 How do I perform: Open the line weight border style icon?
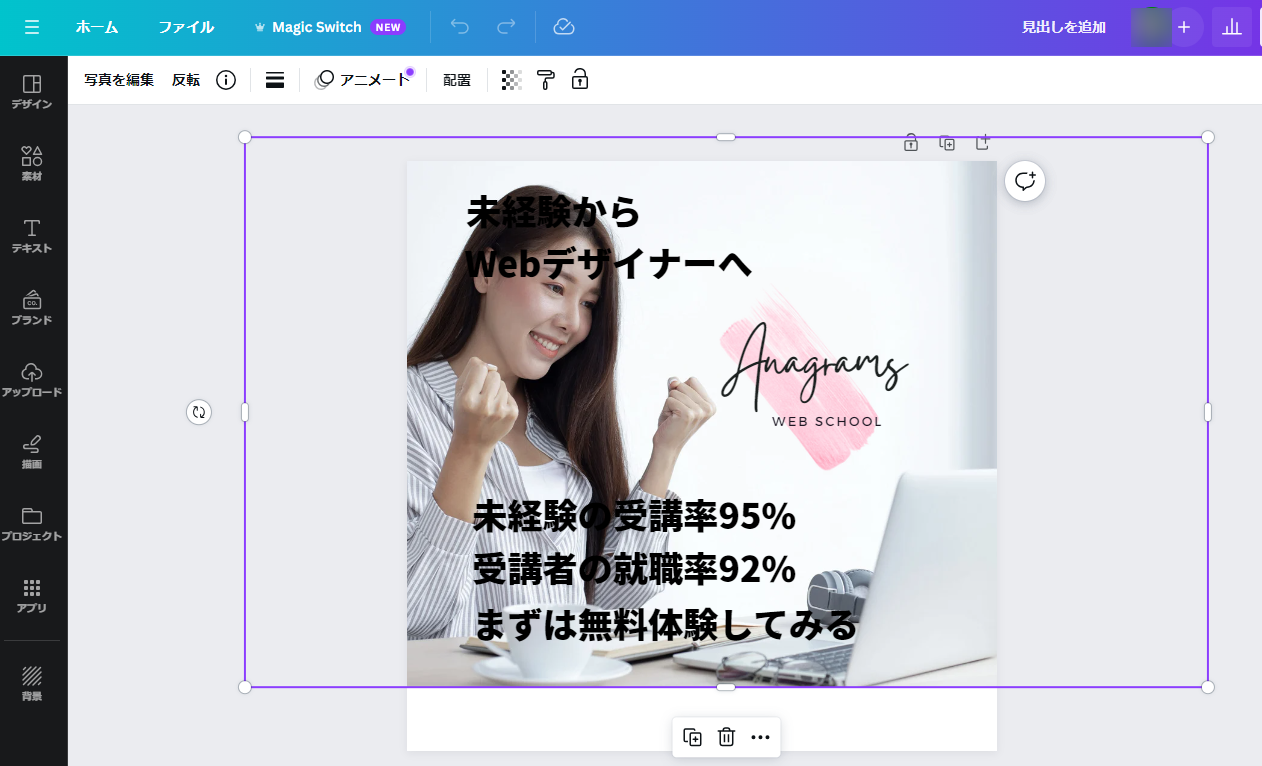tap(275, 80)
